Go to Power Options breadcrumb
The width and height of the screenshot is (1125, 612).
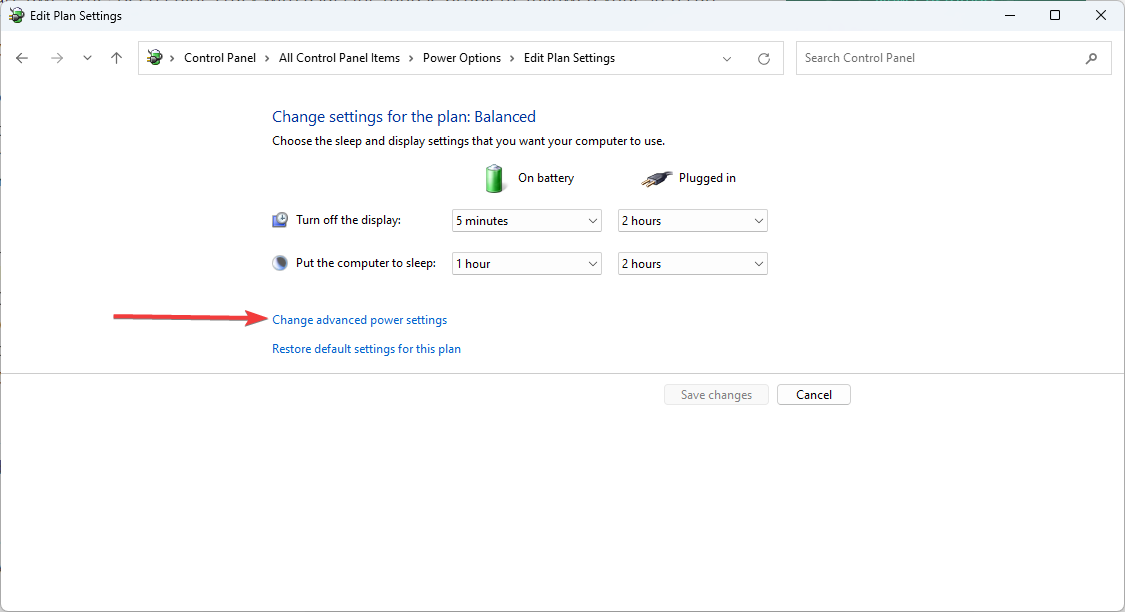[x=462, y=58]
